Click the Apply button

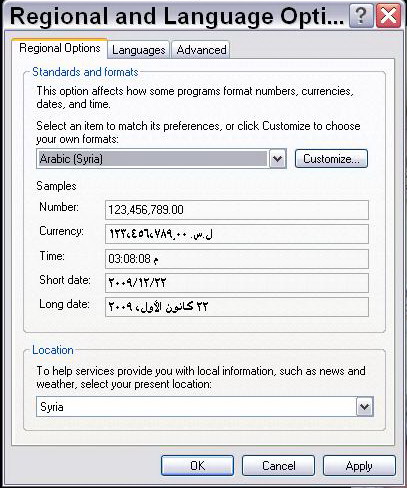[x=359, y=466]
